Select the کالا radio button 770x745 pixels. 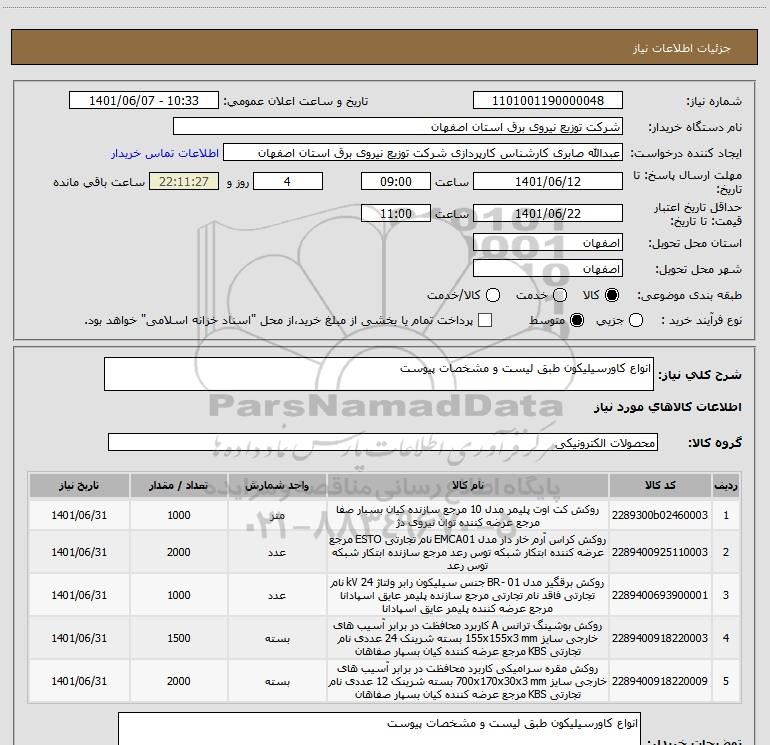tap(612, 295)
